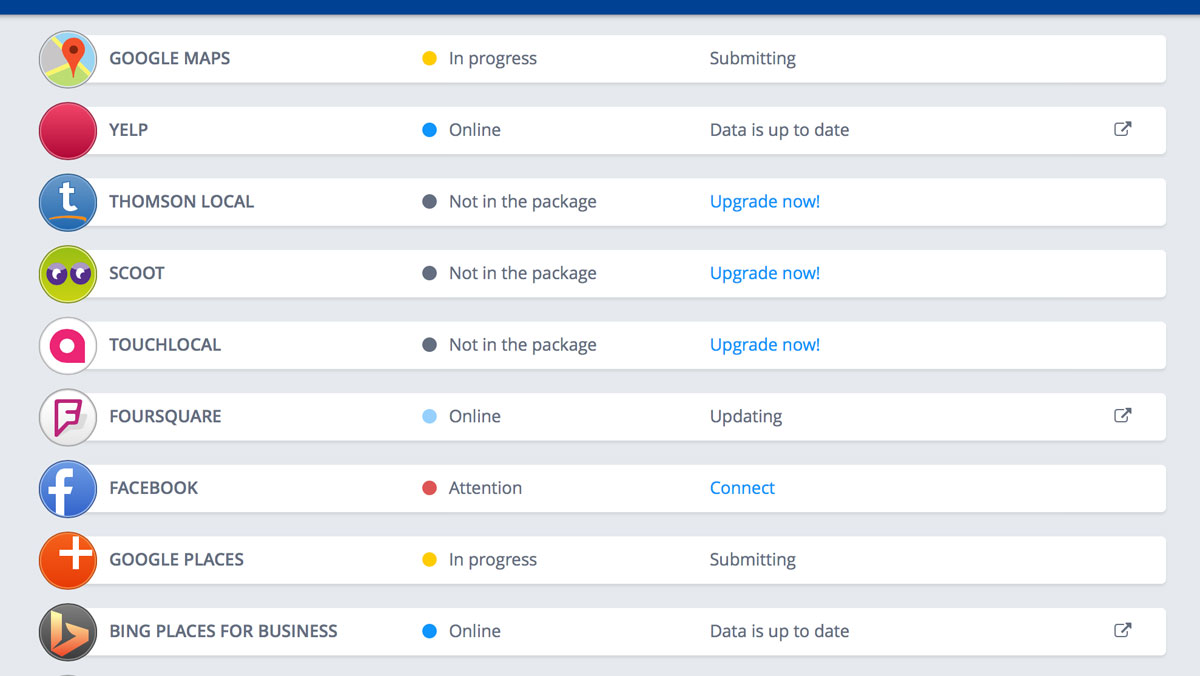The width and height of the screenshot is (1200, 676).
Task: Click Upgrade now for Thomson Local
Action: point(765,201)
